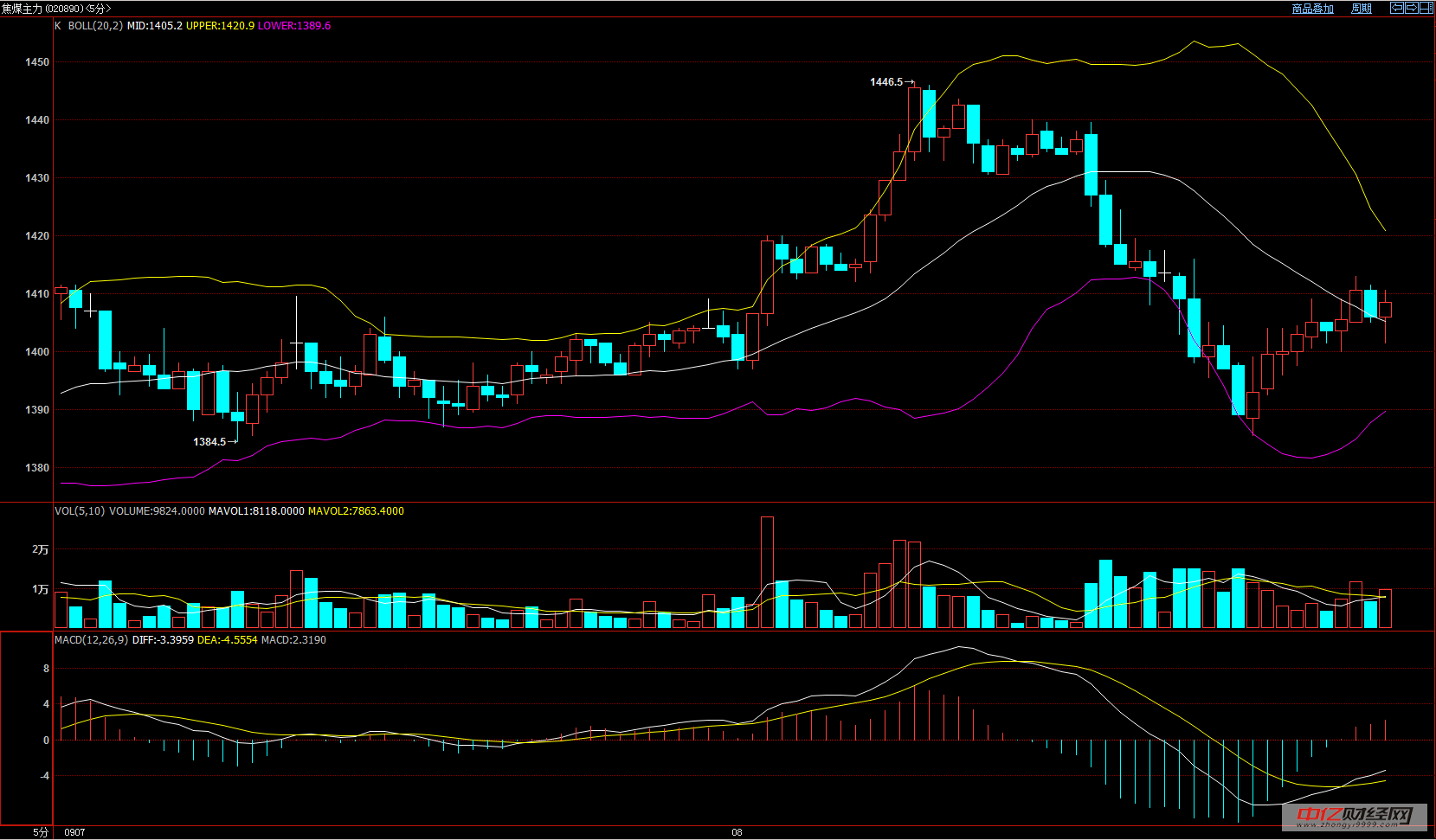
Task: Click the left arrow navigation icon
Action: [x=1396, y=8]
